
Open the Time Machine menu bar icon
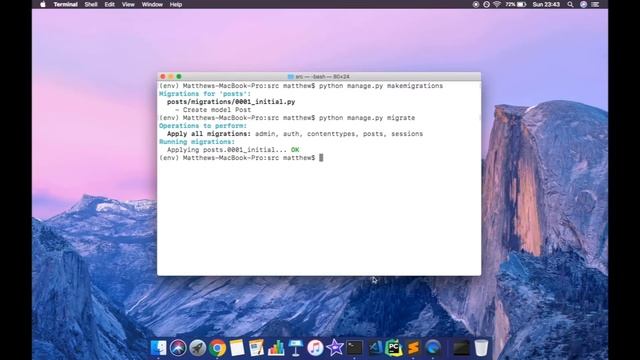click(x=486, y=4)
